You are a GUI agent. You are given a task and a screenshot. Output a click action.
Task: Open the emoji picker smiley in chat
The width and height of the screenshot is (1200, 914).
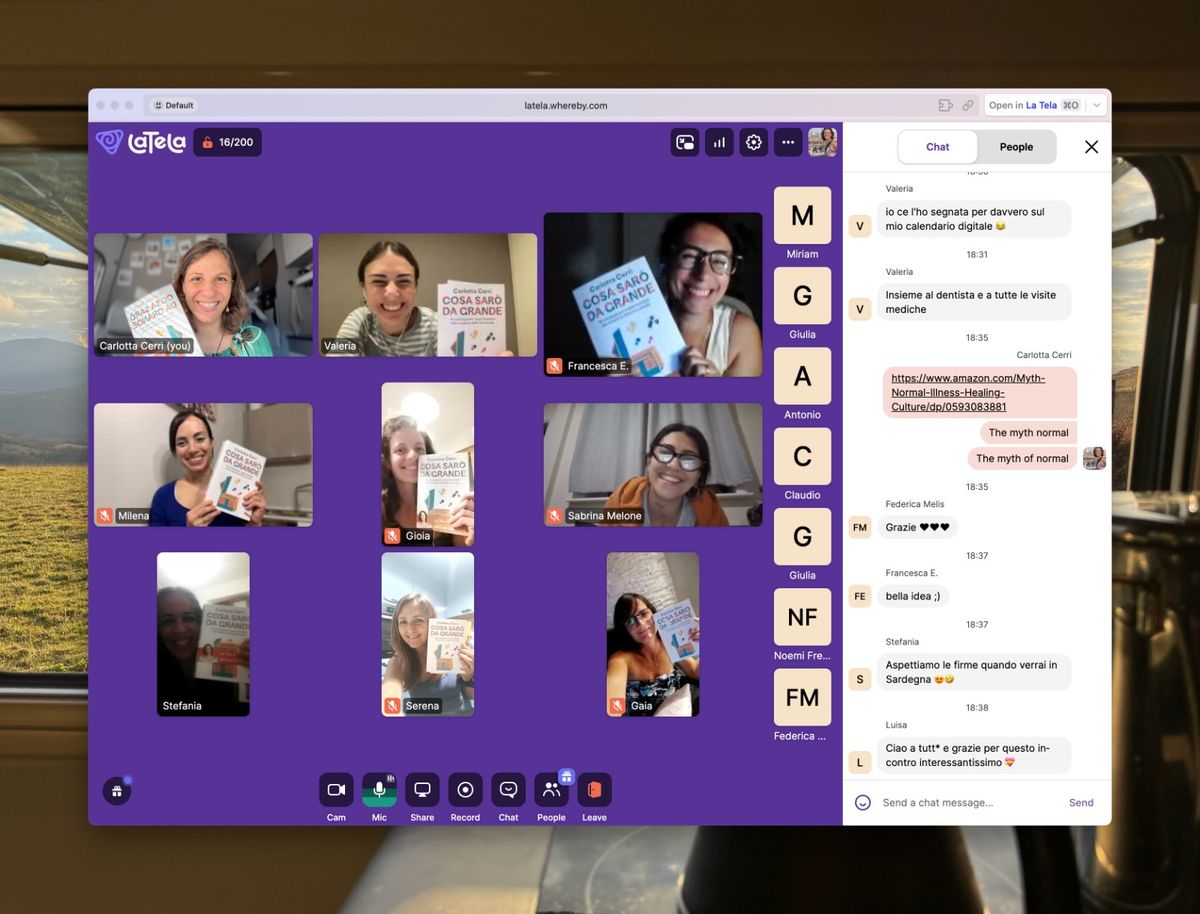pos(862,802)
